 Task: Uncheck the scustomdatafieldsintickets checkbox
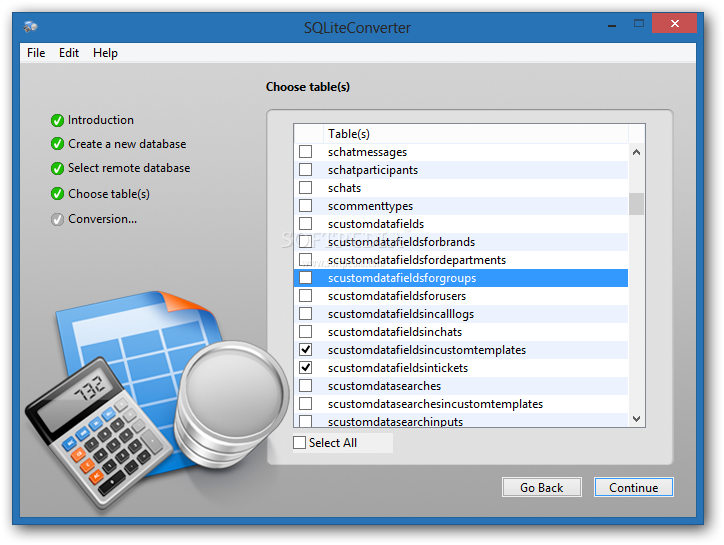(x=305, y=368)
